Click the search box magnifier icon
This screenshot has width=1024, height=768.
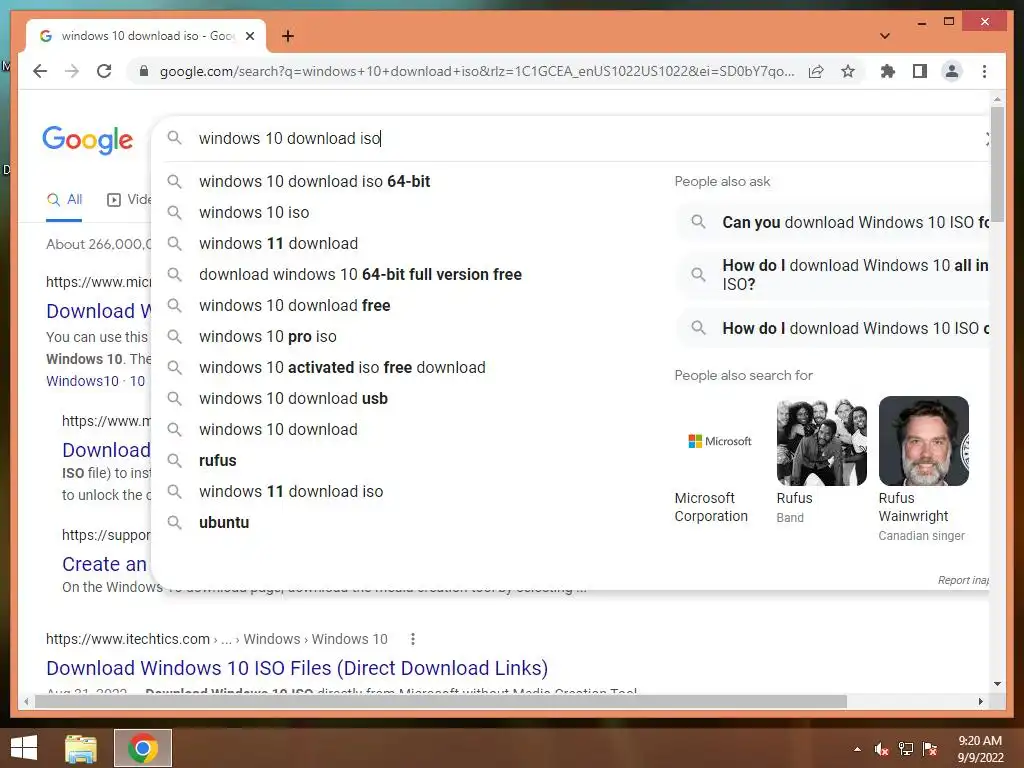coord(174,138)
